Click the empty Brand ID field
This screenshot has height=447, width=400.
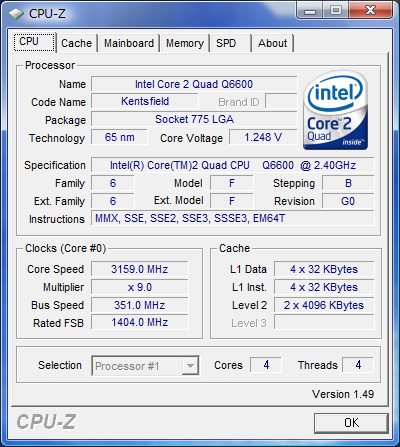tap(281, 101)
